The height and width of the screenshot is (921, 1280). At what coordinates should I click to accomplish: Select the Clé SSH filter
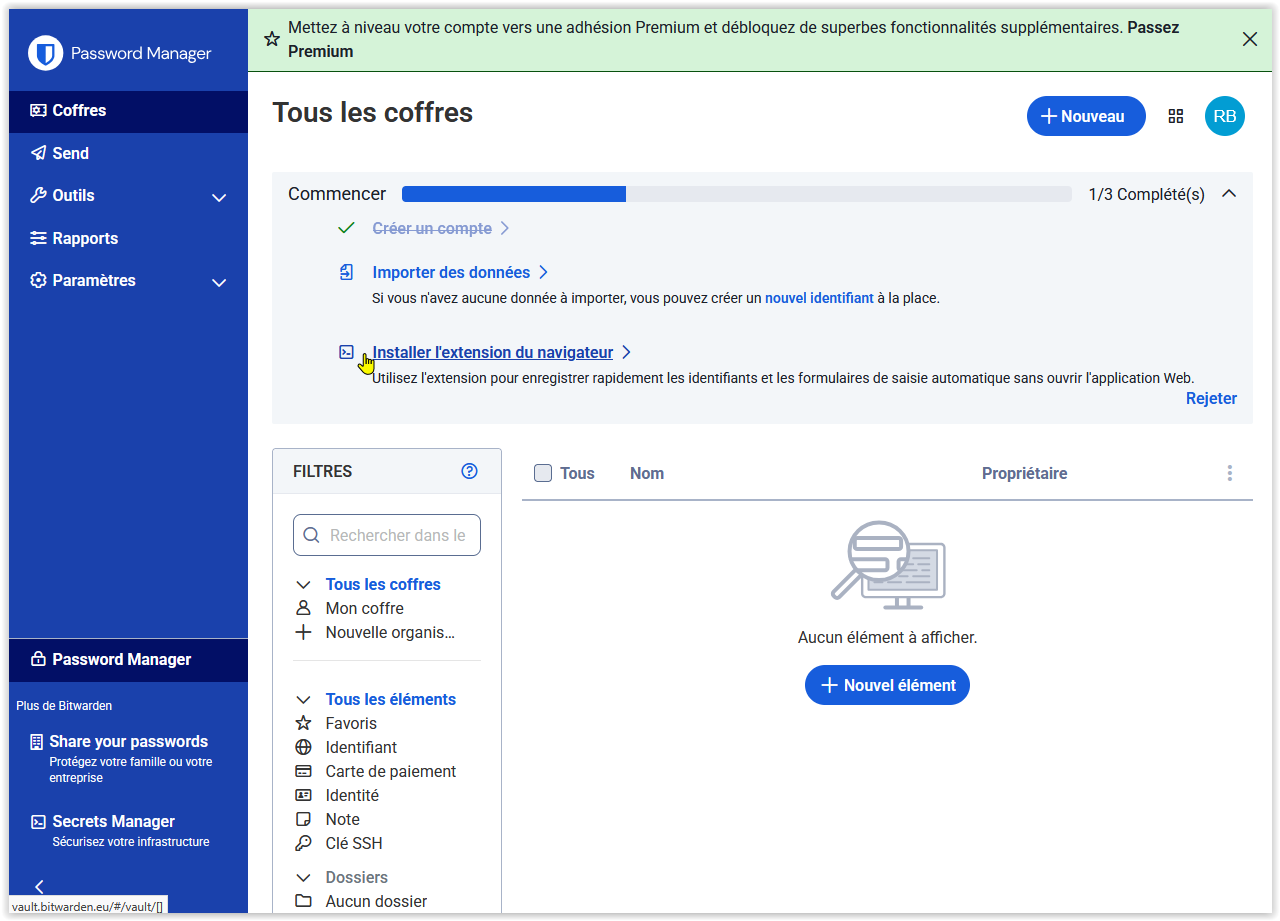[354, 843]
